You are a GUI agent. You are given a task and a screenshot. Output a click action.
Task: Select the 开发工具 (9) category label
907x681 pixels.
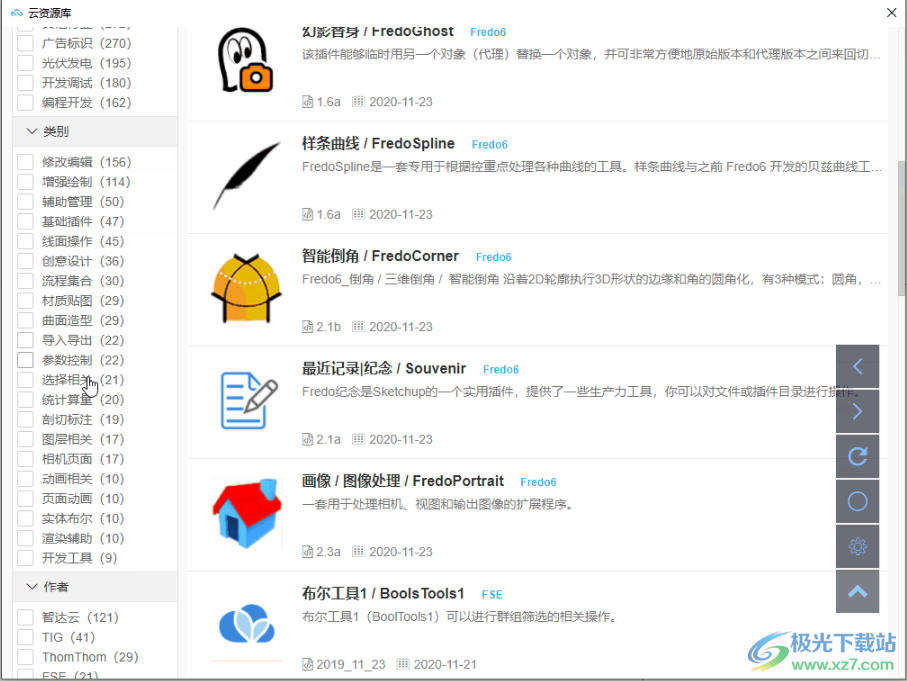coord(79,558)
